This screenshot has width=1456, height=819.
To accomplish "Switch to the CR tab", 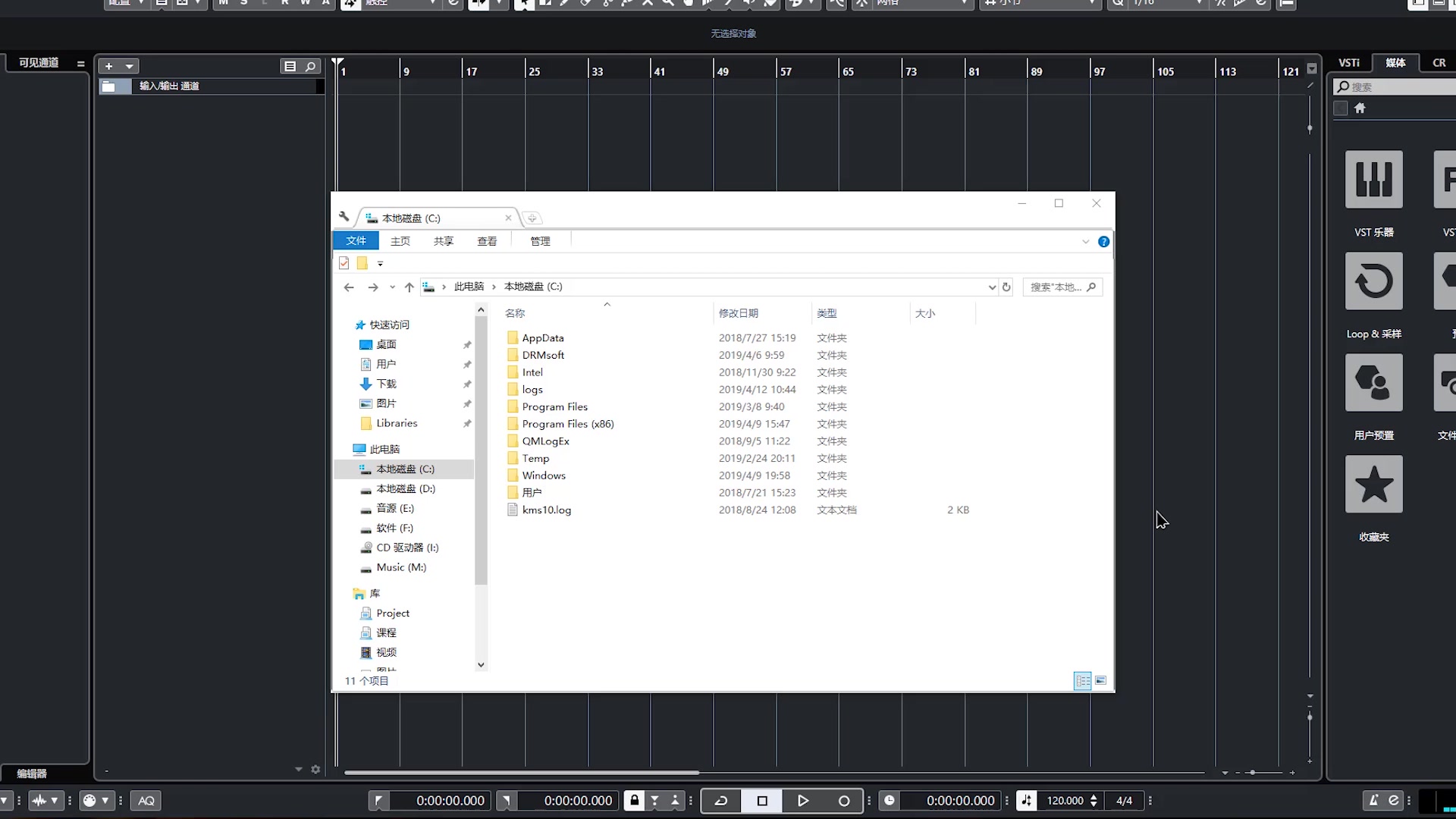I will [x=1439, y=63].
